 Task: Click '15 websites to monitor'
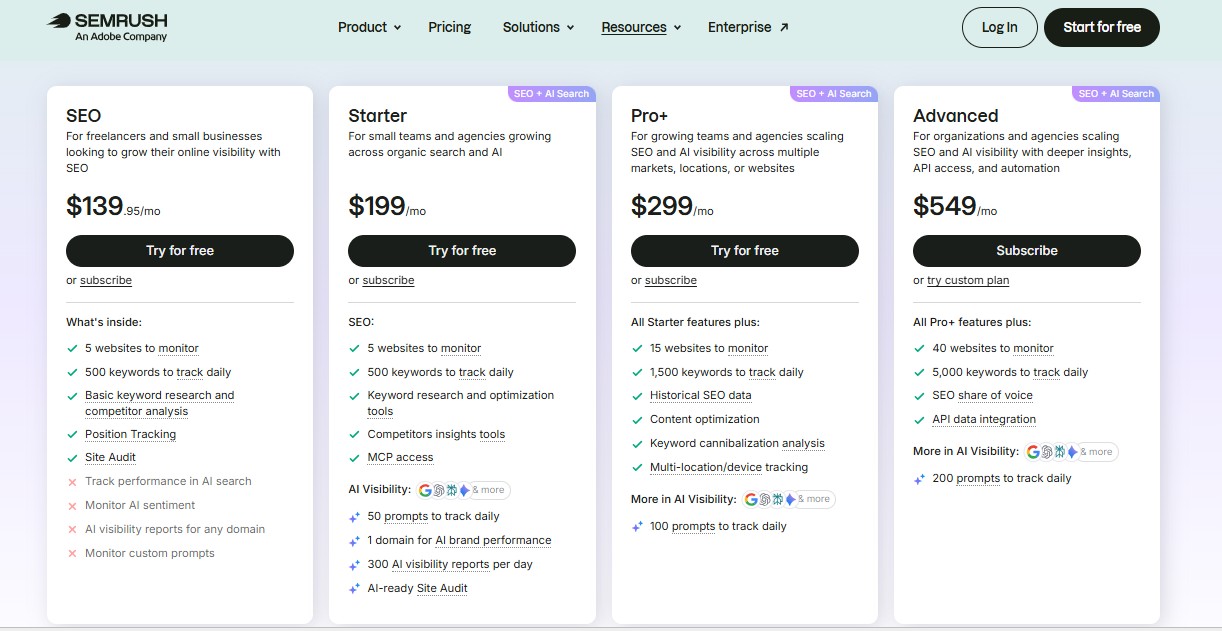pyautogui.click(x=709, y=348)
